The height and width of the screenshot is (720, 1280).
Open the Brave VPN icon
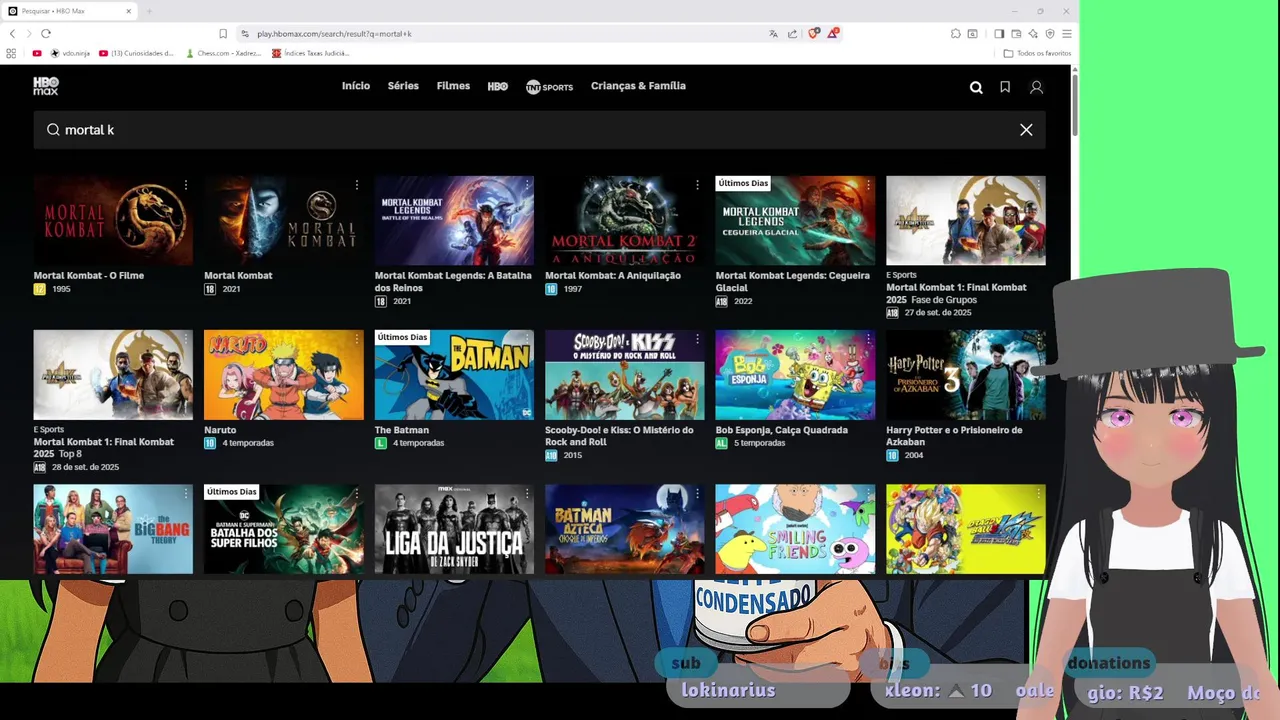(x=1049, y=33)
